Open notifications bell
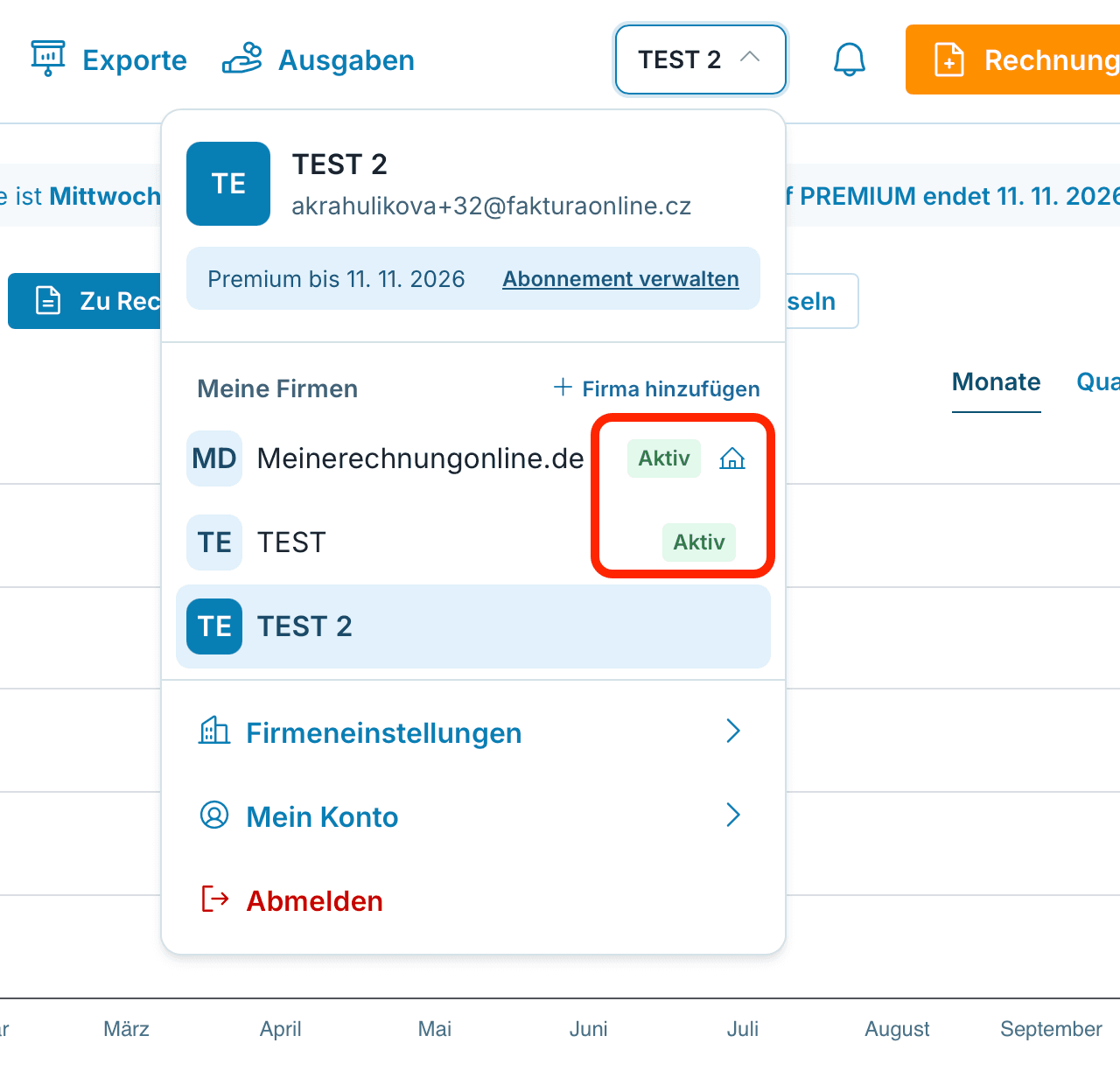The height and width of the screenshot is (1092, 1120). point(849,59)
